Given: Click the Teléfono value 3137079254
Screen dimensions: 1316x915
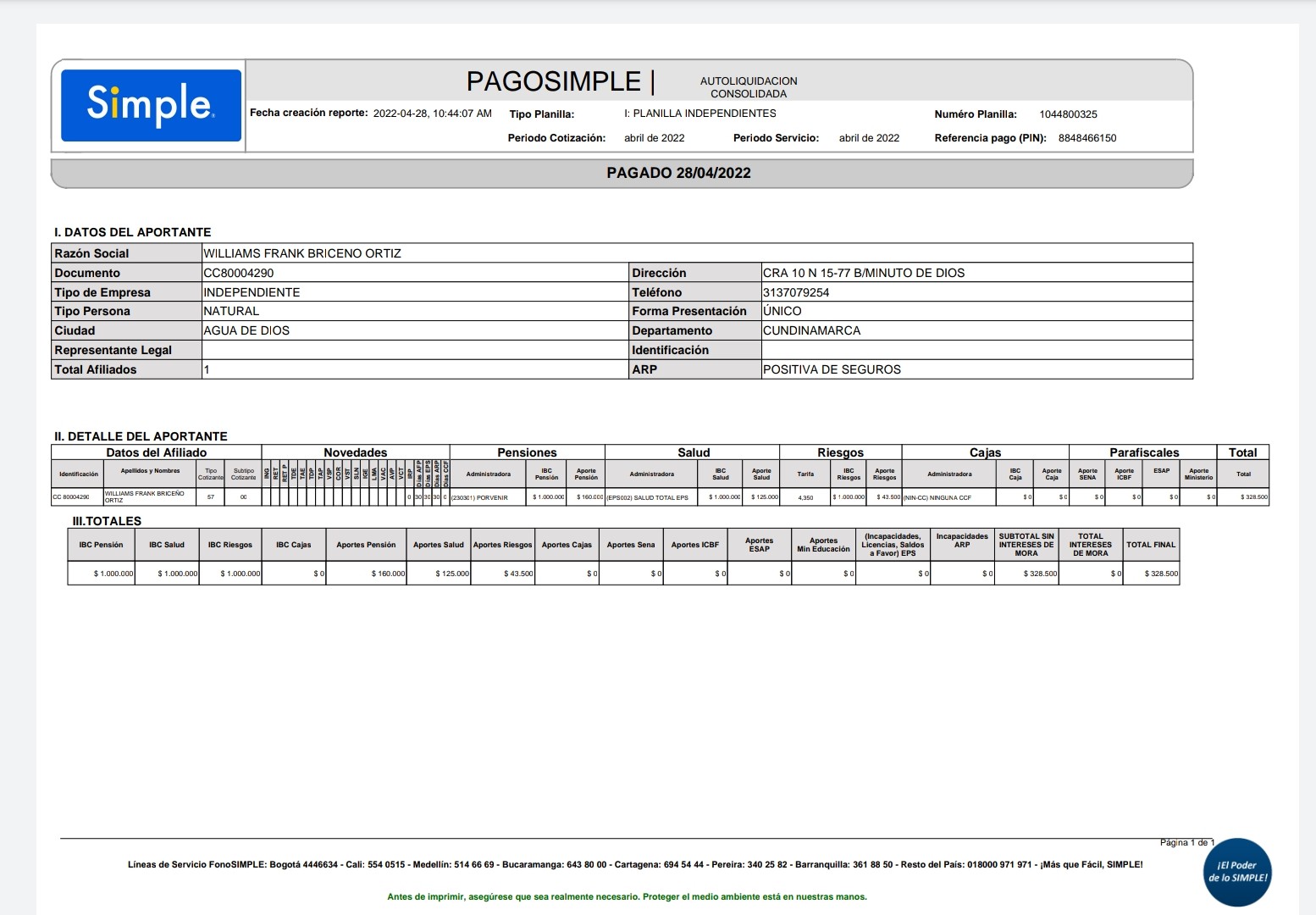Looking at the screenshot, I should click(x=796, y=292).
